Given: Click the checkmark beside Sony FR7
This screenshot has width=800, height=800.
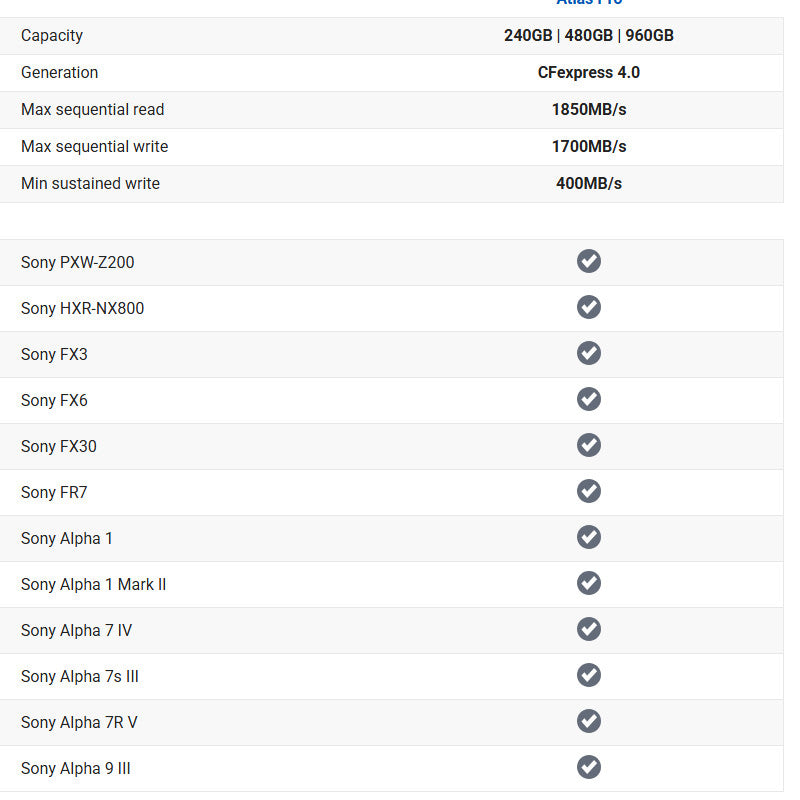Looking at the screenshot, I should (x=589, y=491).
